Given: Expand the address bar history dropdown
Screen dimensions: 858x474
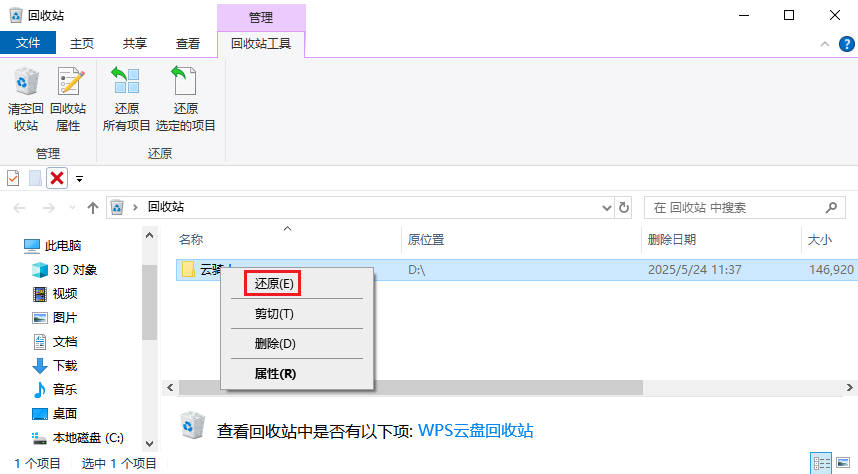Looking at the screenshot, I should 606,208.
